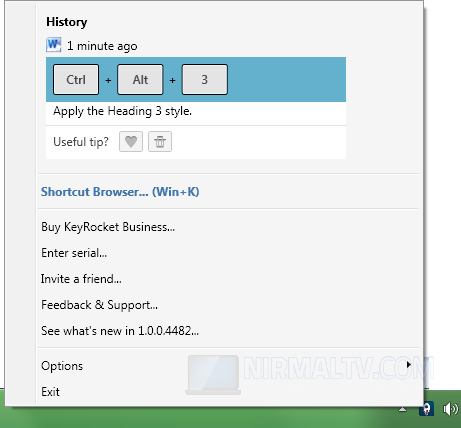Click the KeyRocket tray icon in taskbar
This screenshot has height=428, width=461.
[426, 408]
